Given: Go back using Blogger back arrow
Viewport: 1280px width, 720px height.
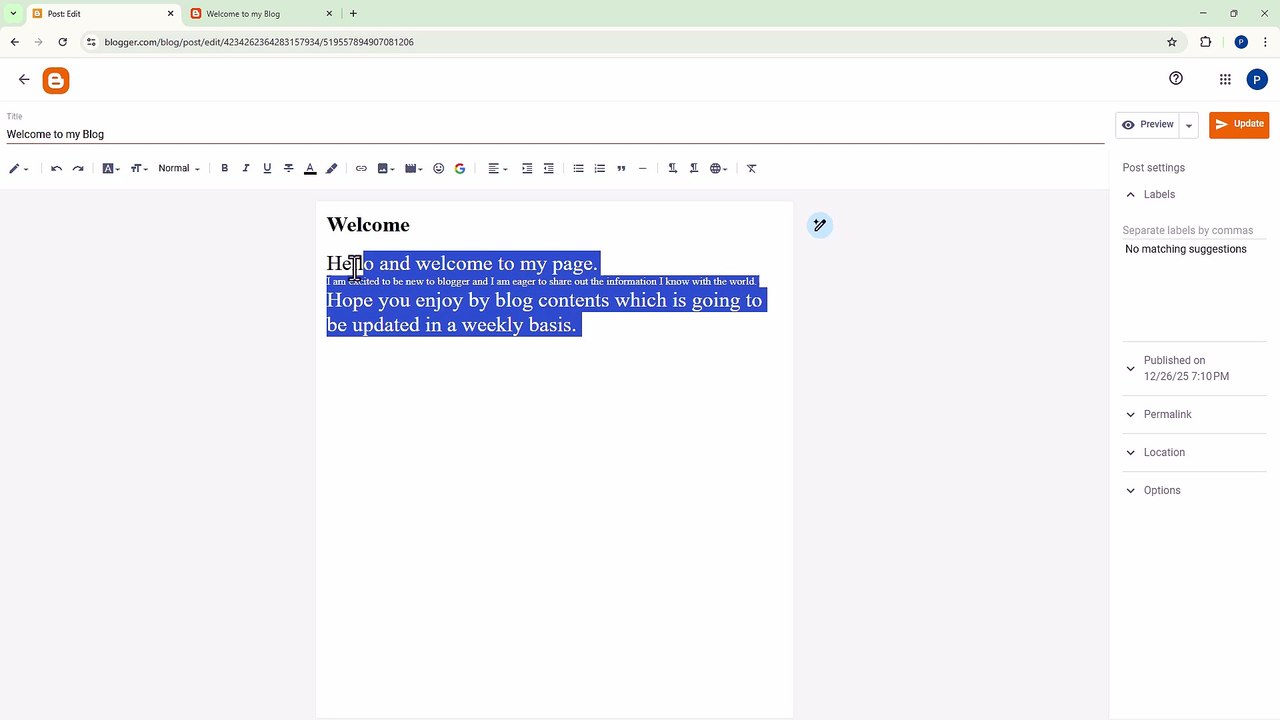Looking at the screenshot, I should click(24, 80).
